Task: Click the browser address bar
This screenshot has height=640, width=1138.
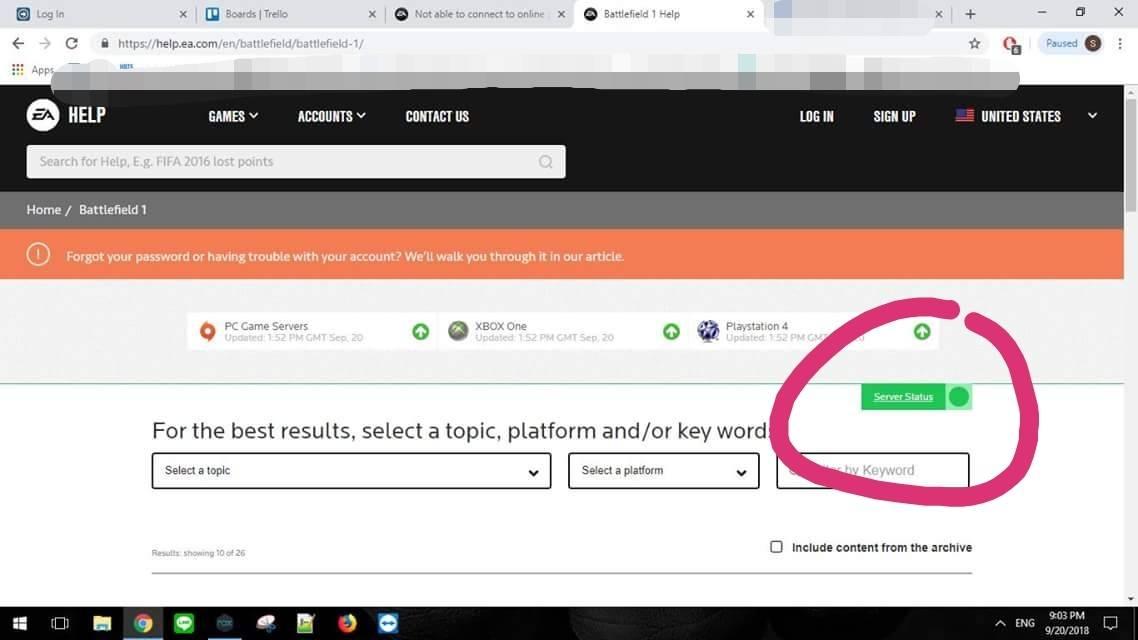Action: (x=537, y=44)
